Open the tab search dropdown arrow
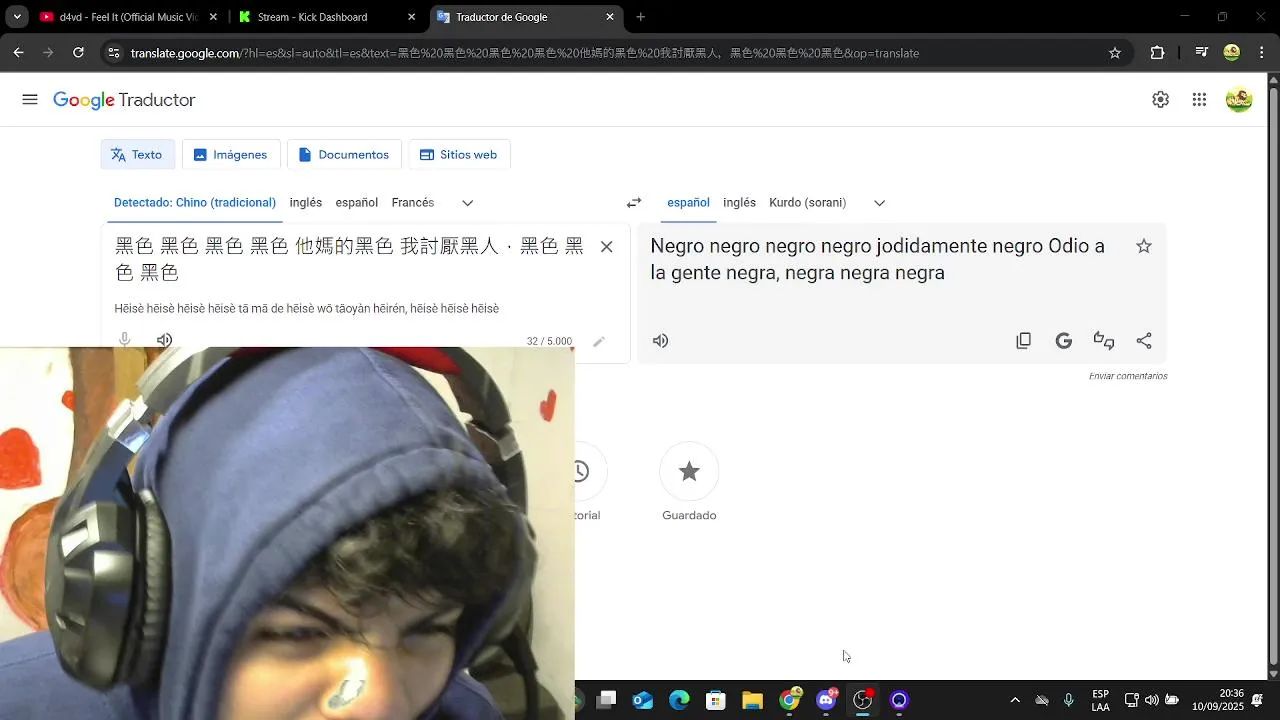Image resolution: width=1280 pixels, height=720 pixels. tap(17, 17)
